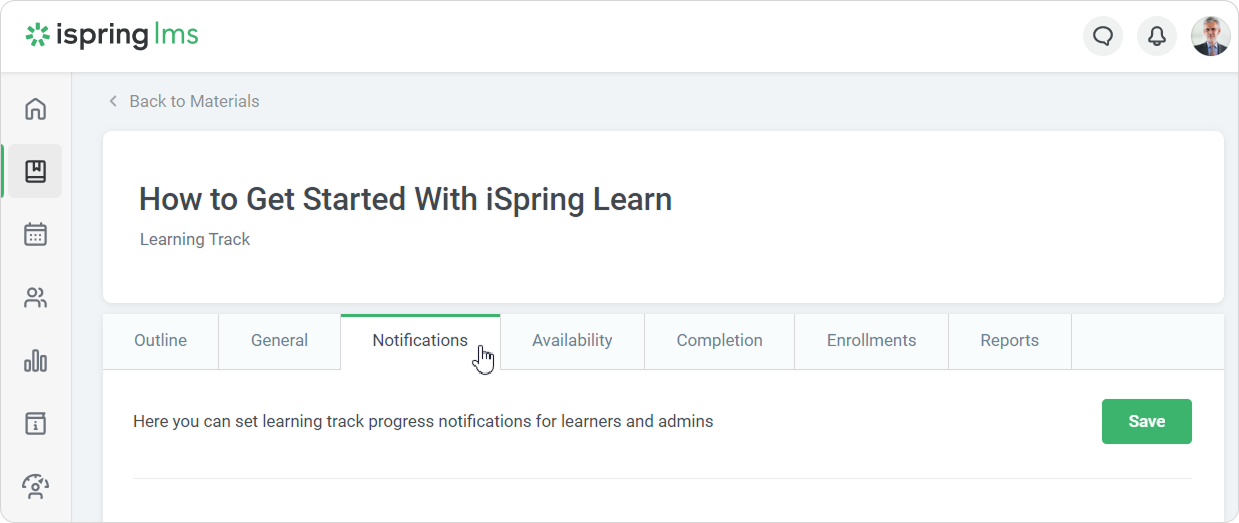The width and height of the screenshot is (1239, 523).
Task: Open the calendar events icon
Action: (36, 234)
